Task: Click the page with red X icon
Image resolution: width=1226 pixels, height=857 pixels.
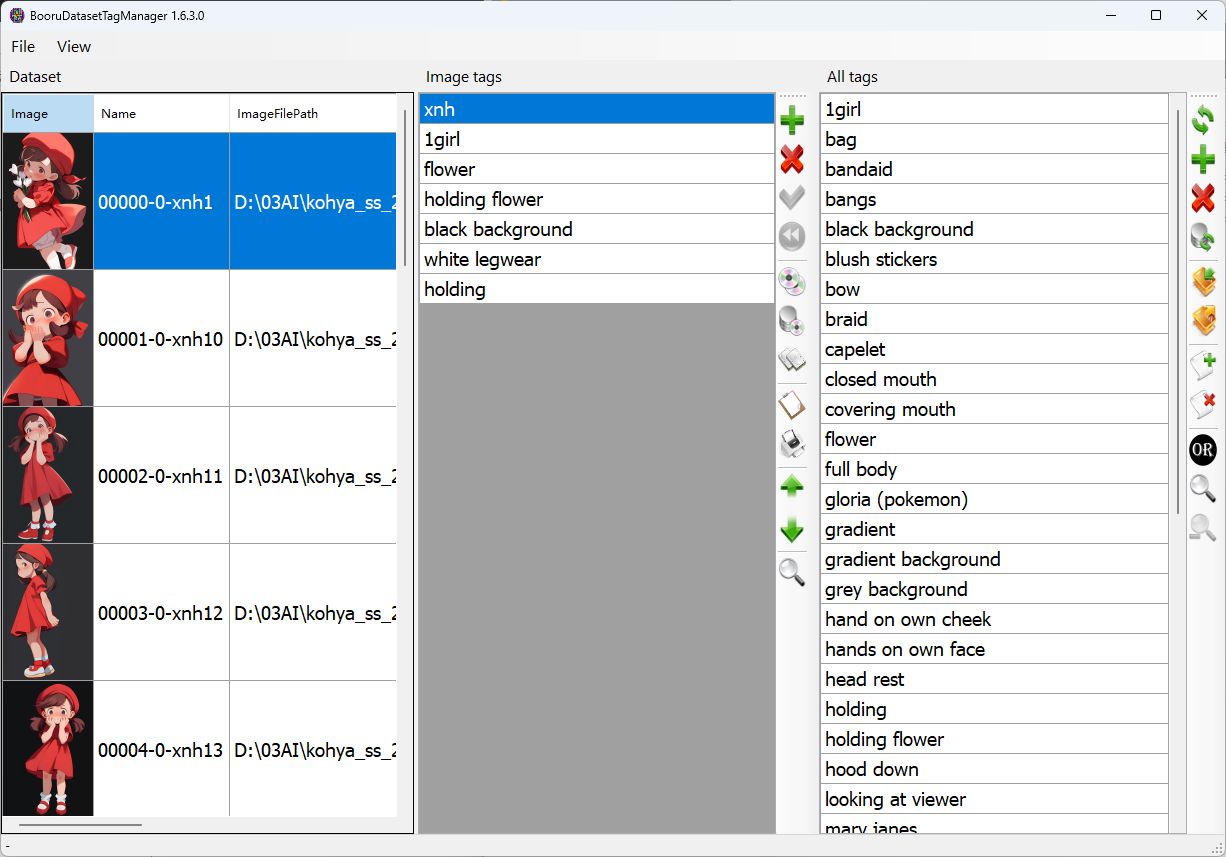Action: pyautogui.click(x=1203, y=404)
